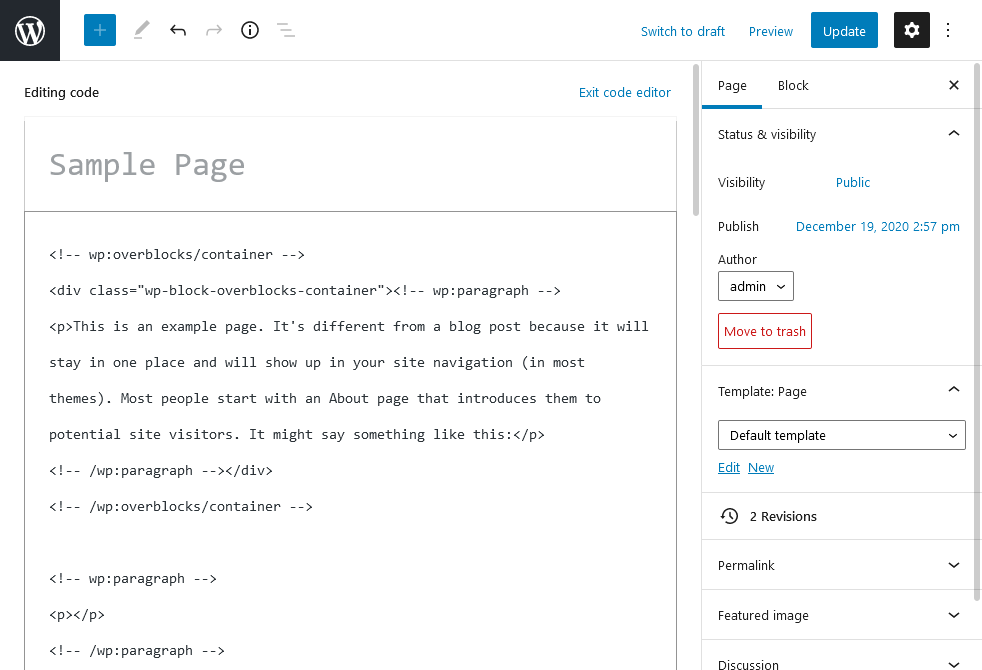Click the editor vertical scrollbar
The width and height of the screenshot is (982, 670).
point(696,139)
